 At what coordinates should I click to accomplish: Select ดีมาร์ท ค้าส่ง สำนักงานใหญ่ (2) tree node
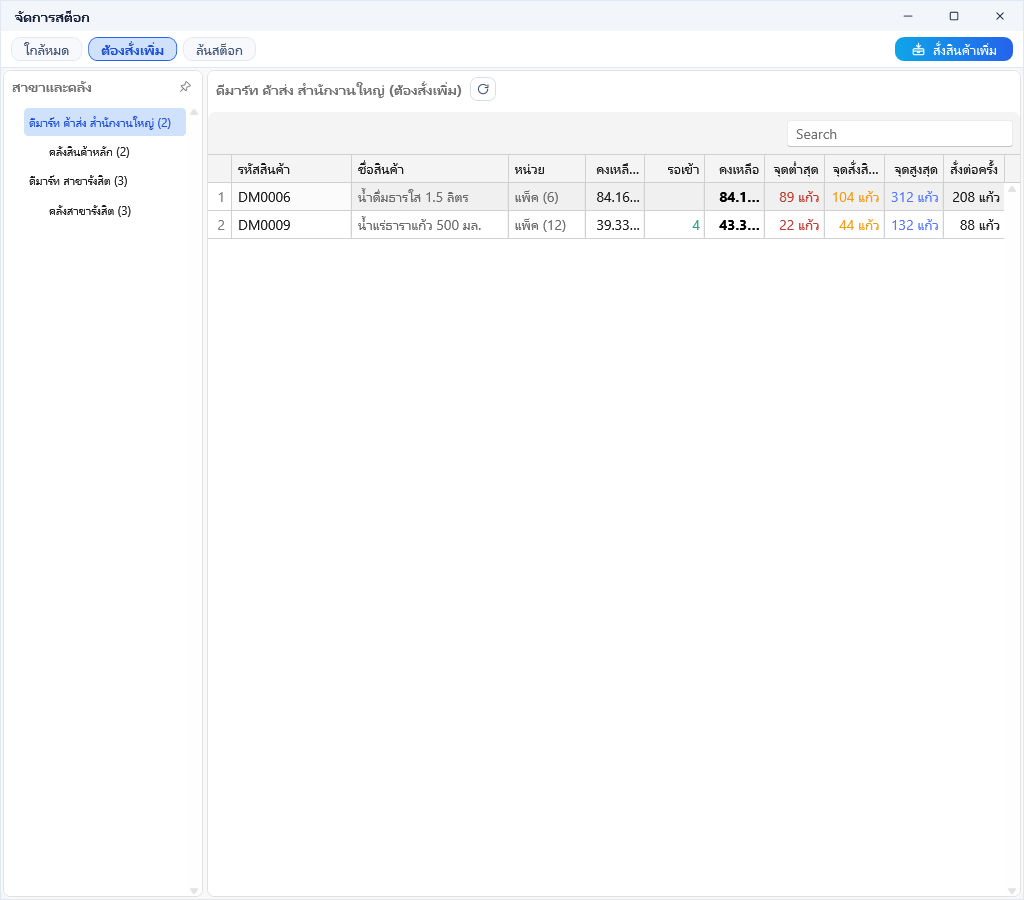tap(105, 122)
